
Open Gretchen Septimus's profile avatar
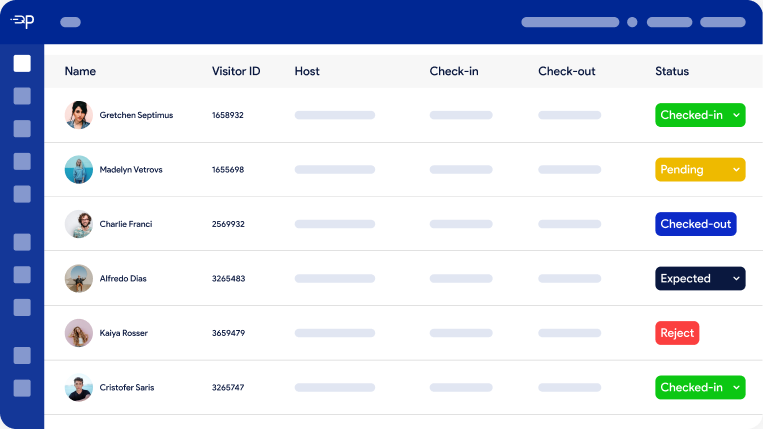[79, 115]
